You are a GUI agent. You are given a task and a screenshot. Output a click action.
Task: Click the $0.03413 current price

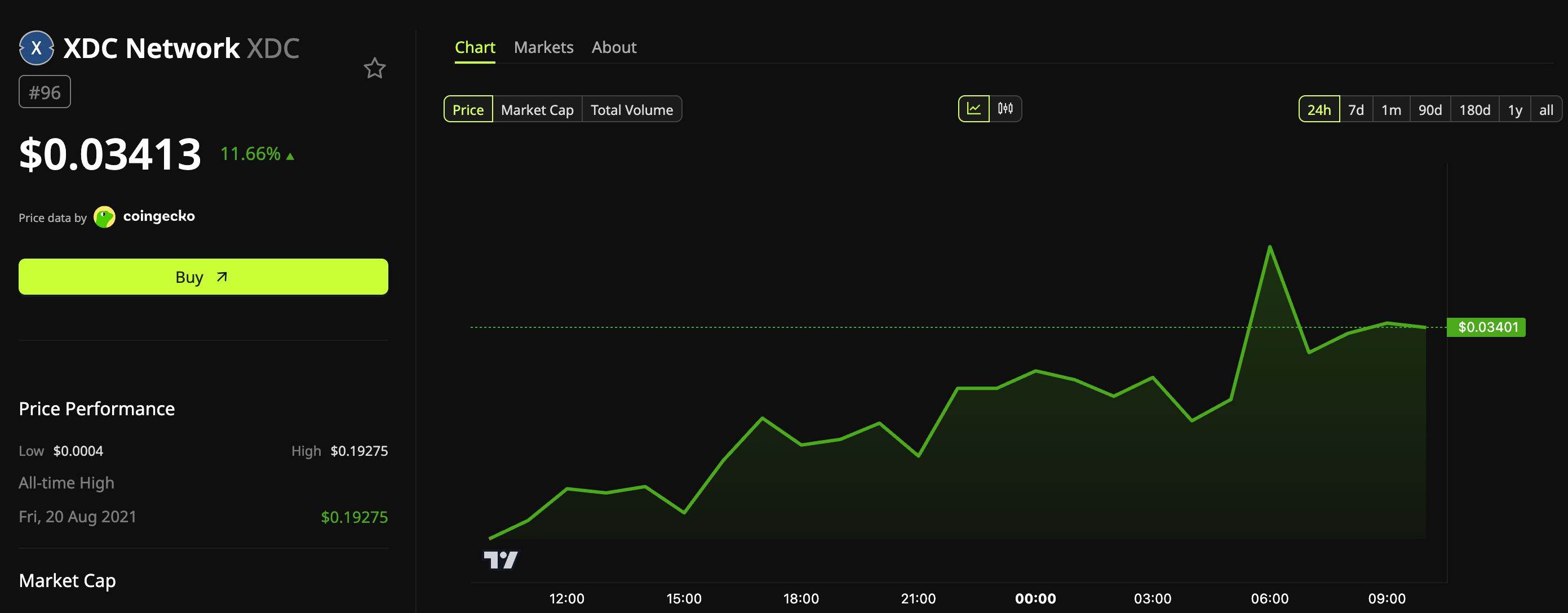[x=110, y=154]
